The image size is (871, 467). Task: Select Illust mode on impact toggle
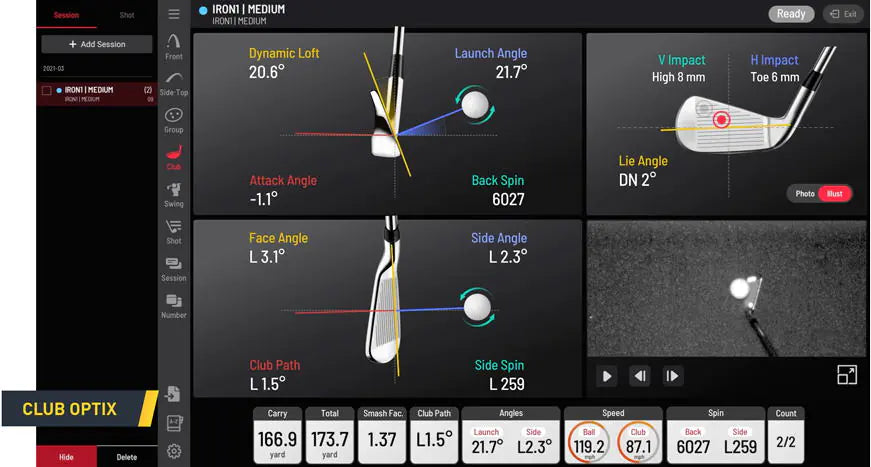coord(835,194)
